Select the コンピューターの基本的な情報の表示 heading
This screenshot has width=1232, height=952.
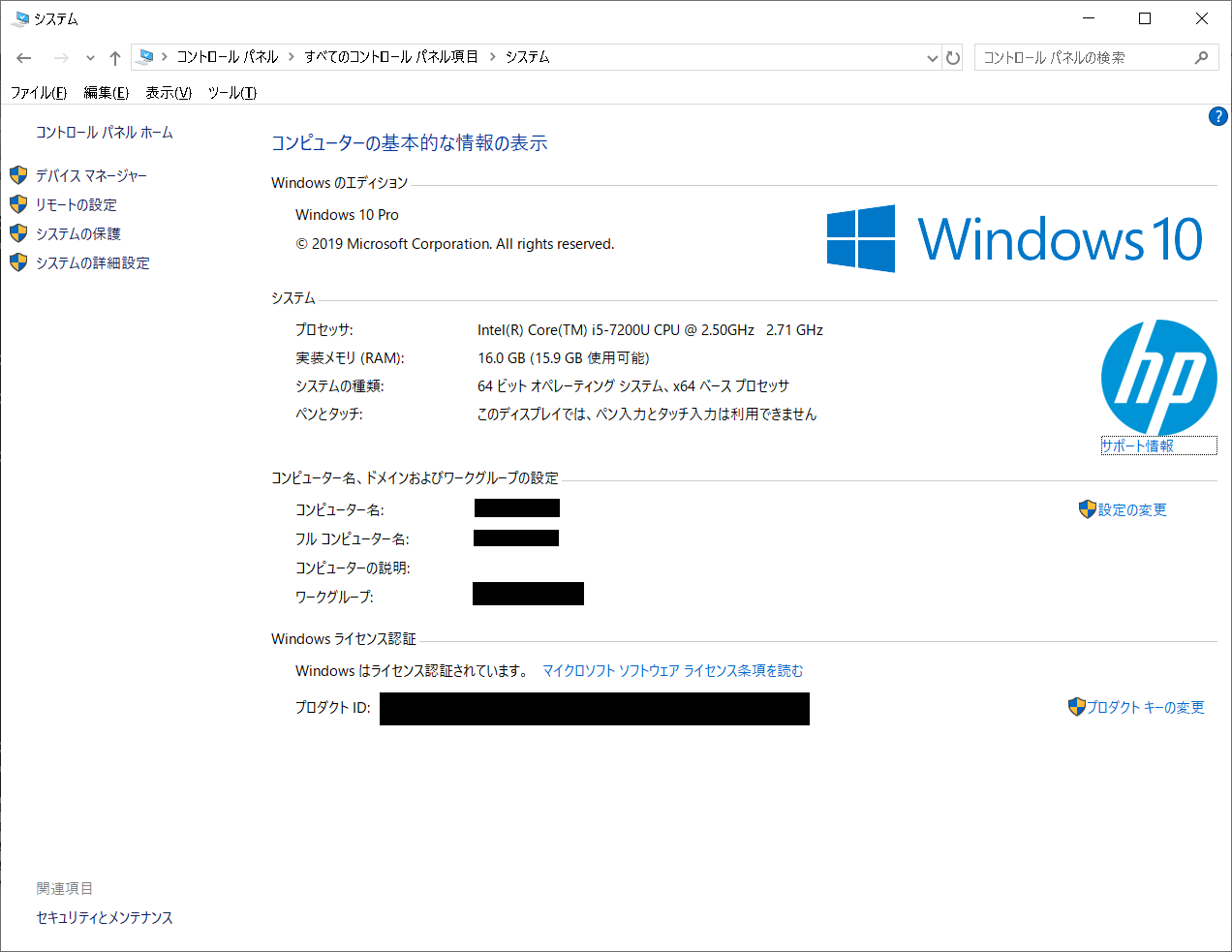click(410, 143)
